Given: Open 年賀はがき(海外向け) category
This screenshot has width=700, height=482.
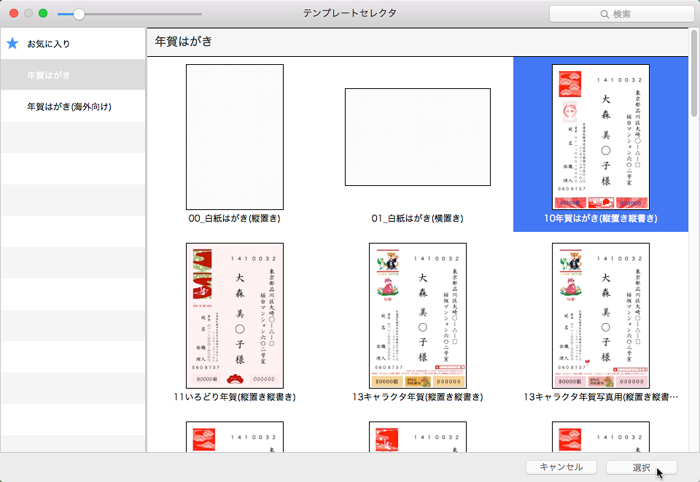Looking at the screenshot, I should (x=68, y=106).
